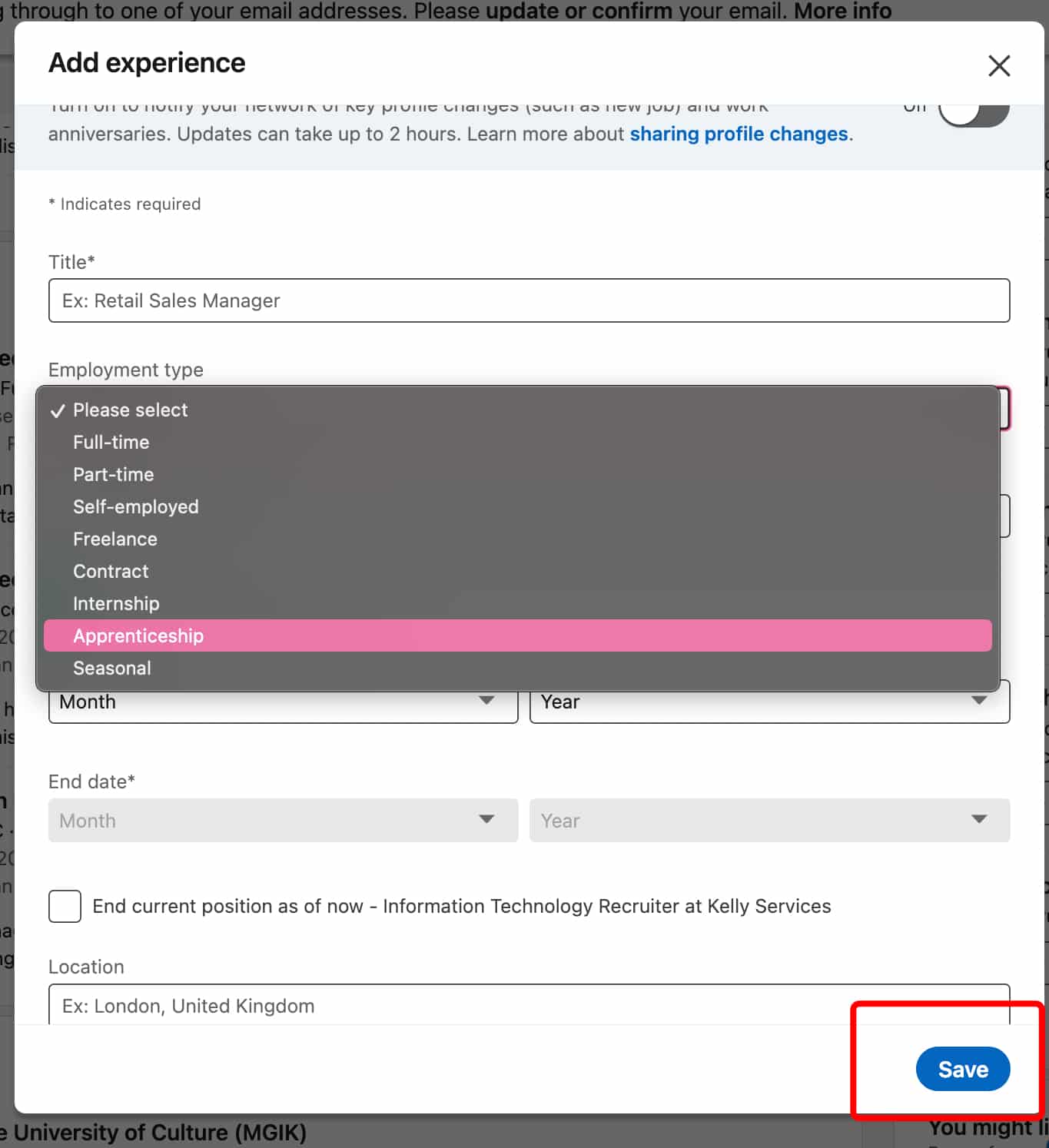Image resolution: width=1049 pixels, height=1148 pixels.
Task: Choose Internship from employment type list
Action: pos(116,603)
